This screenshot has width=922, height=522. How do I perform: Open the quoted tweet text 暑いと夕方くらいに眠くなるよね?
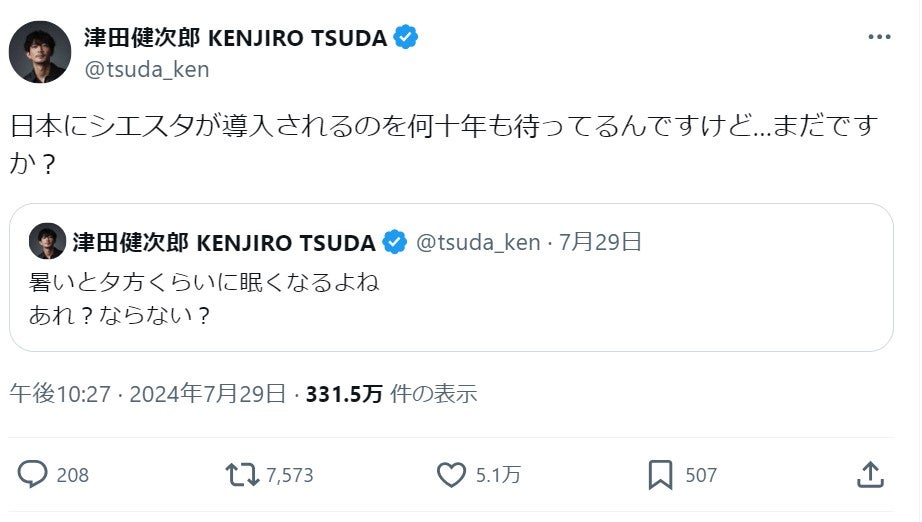tap(205, 282)
